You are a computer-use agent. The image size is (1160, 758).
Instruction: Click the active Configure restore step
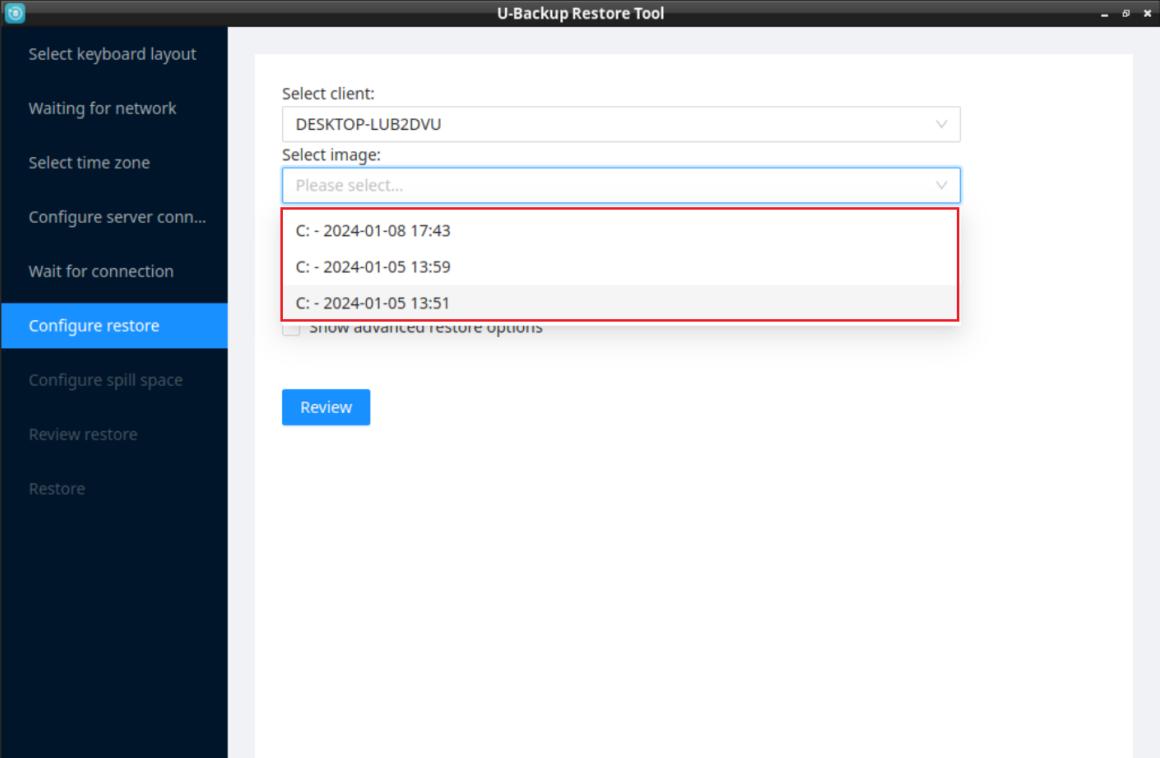click(94, 326)
